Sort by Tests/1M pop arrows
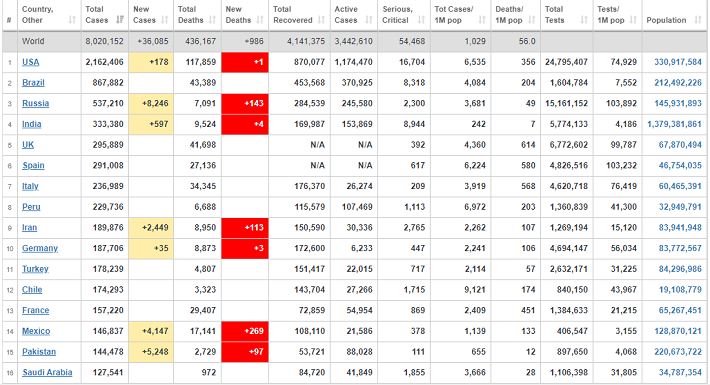Viewport: 710px width, 385px height. [633, 20]
